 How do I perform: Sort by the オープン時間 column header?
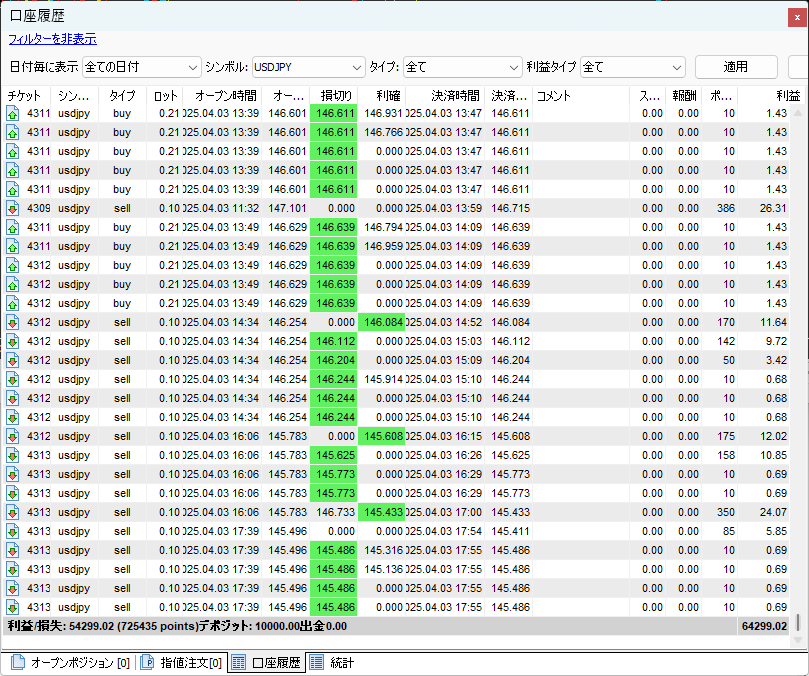pyautogui.click(x=222, y=95)
